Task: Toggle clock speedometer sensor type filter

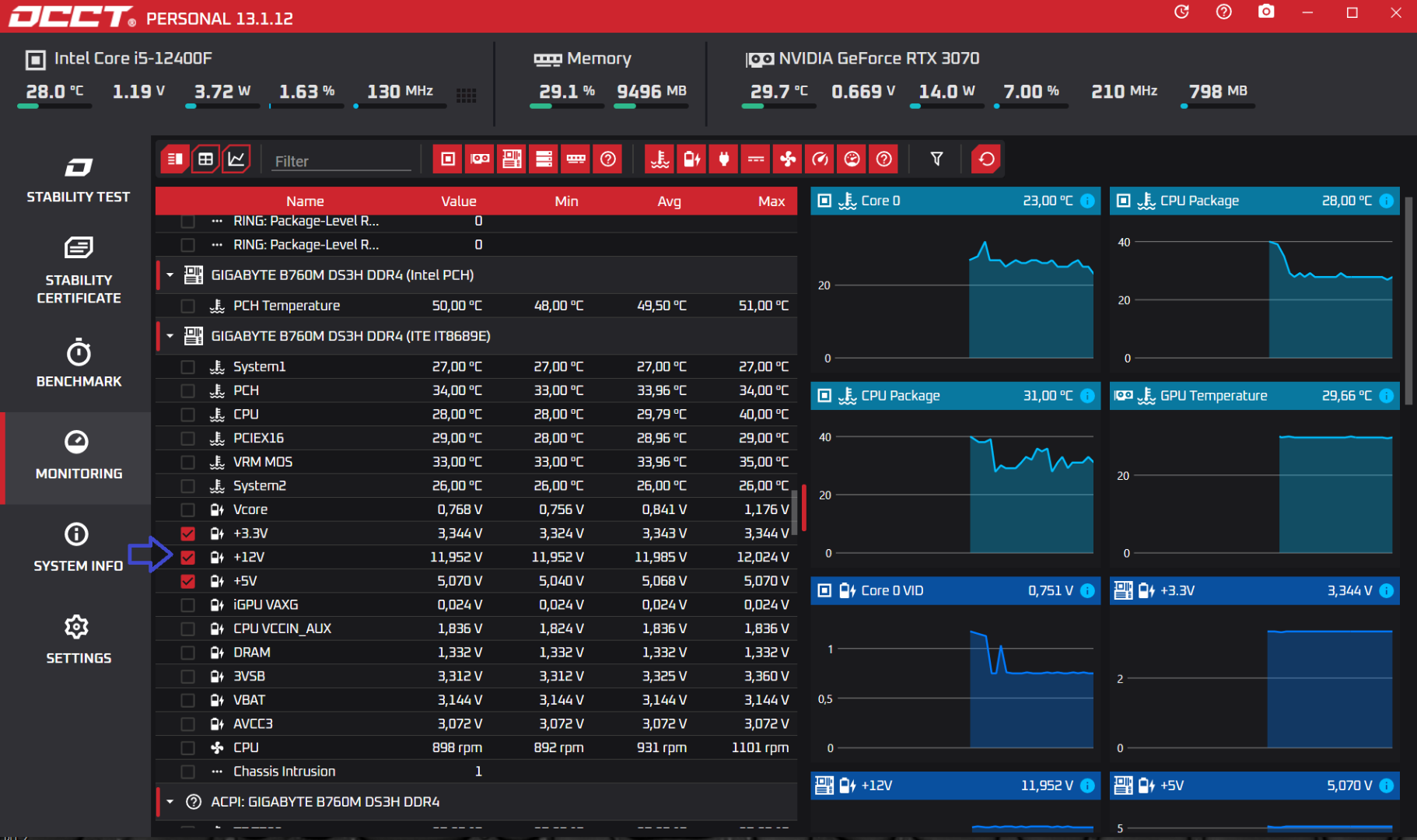Action: tap(820, 159)
